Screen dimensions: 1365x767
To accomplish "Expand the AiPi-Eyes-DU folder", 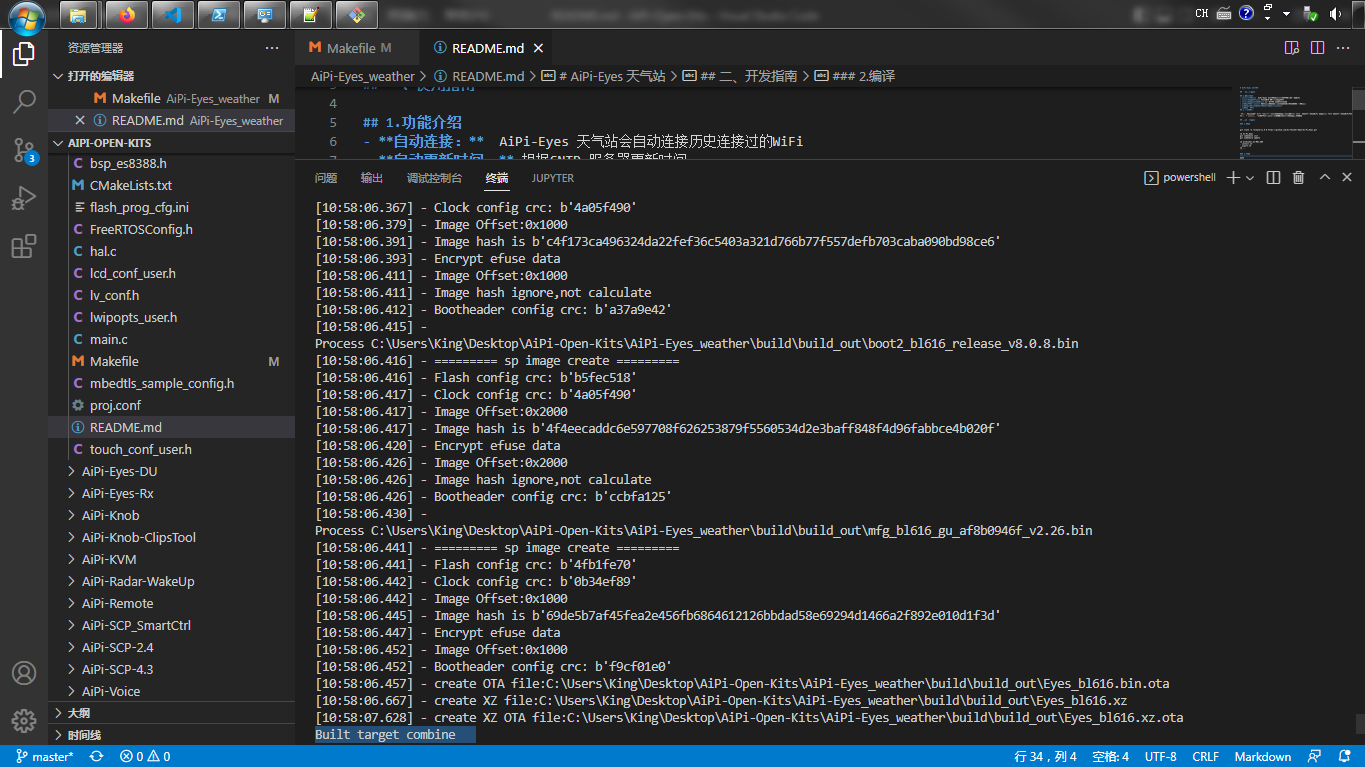I will pos(171,471).
